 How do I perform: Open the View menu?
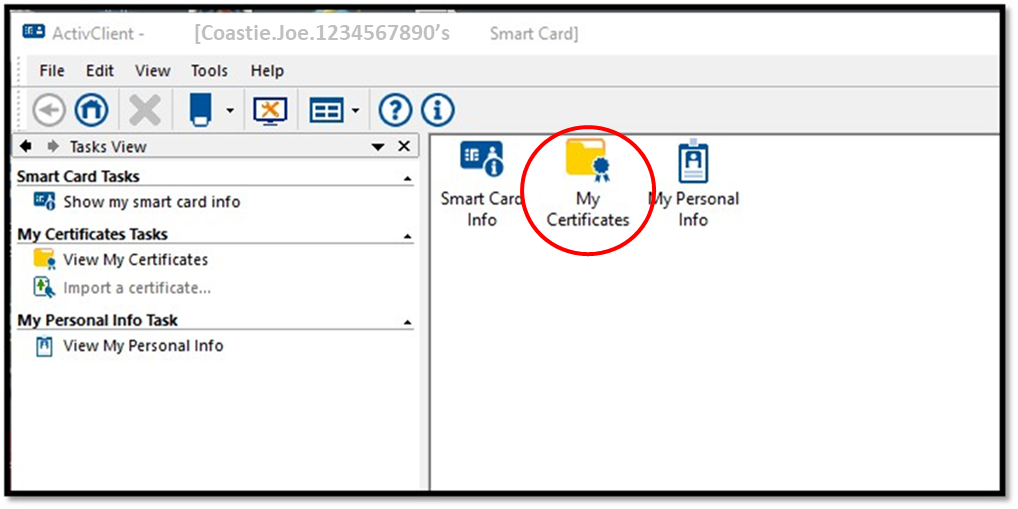(x=153, y=71)
